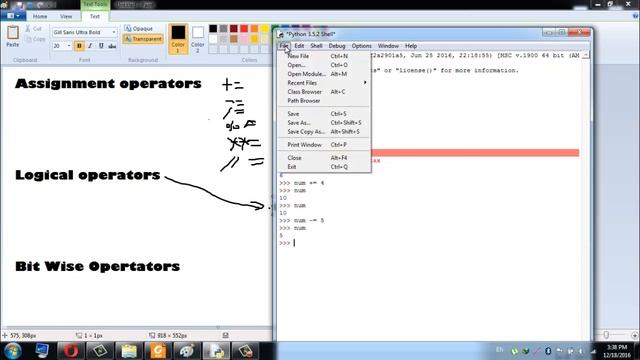Toggle Strikethrough text formatting in Paint
This screenshot has width=640, height=360.
coord(112,46)
